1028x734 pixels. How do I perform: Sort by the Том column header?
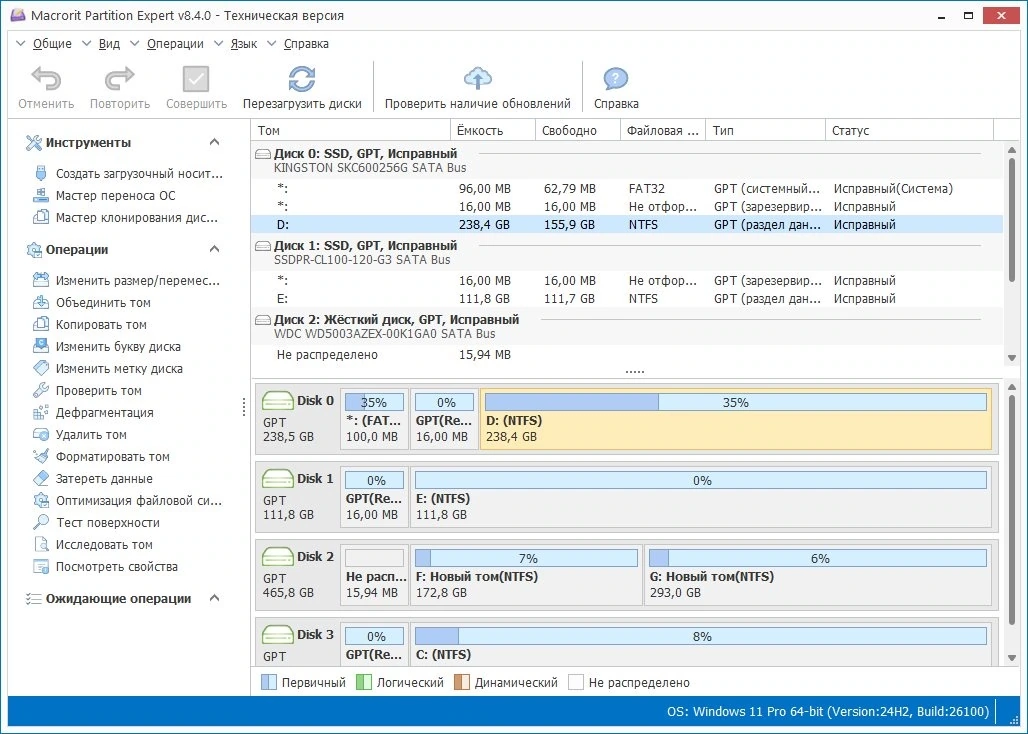[351, 130]
